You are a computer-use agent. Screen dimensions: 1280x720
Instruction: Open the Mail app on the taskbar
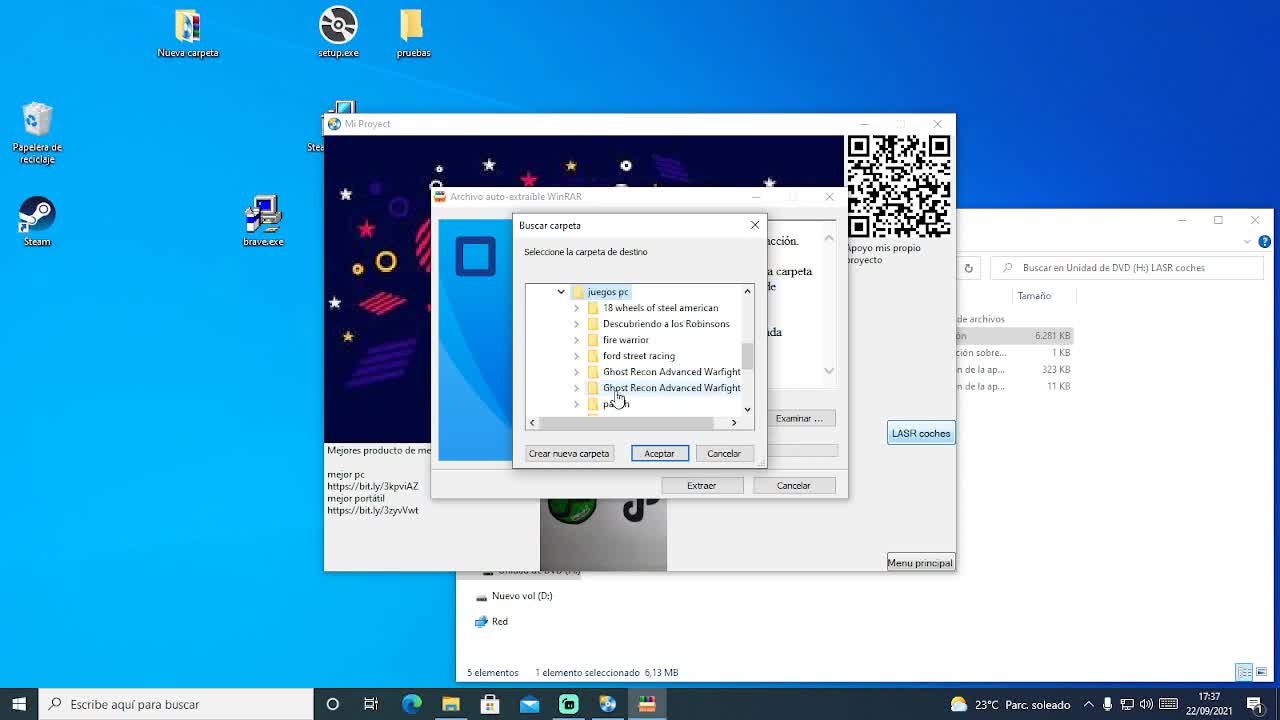tap(529, 704)
